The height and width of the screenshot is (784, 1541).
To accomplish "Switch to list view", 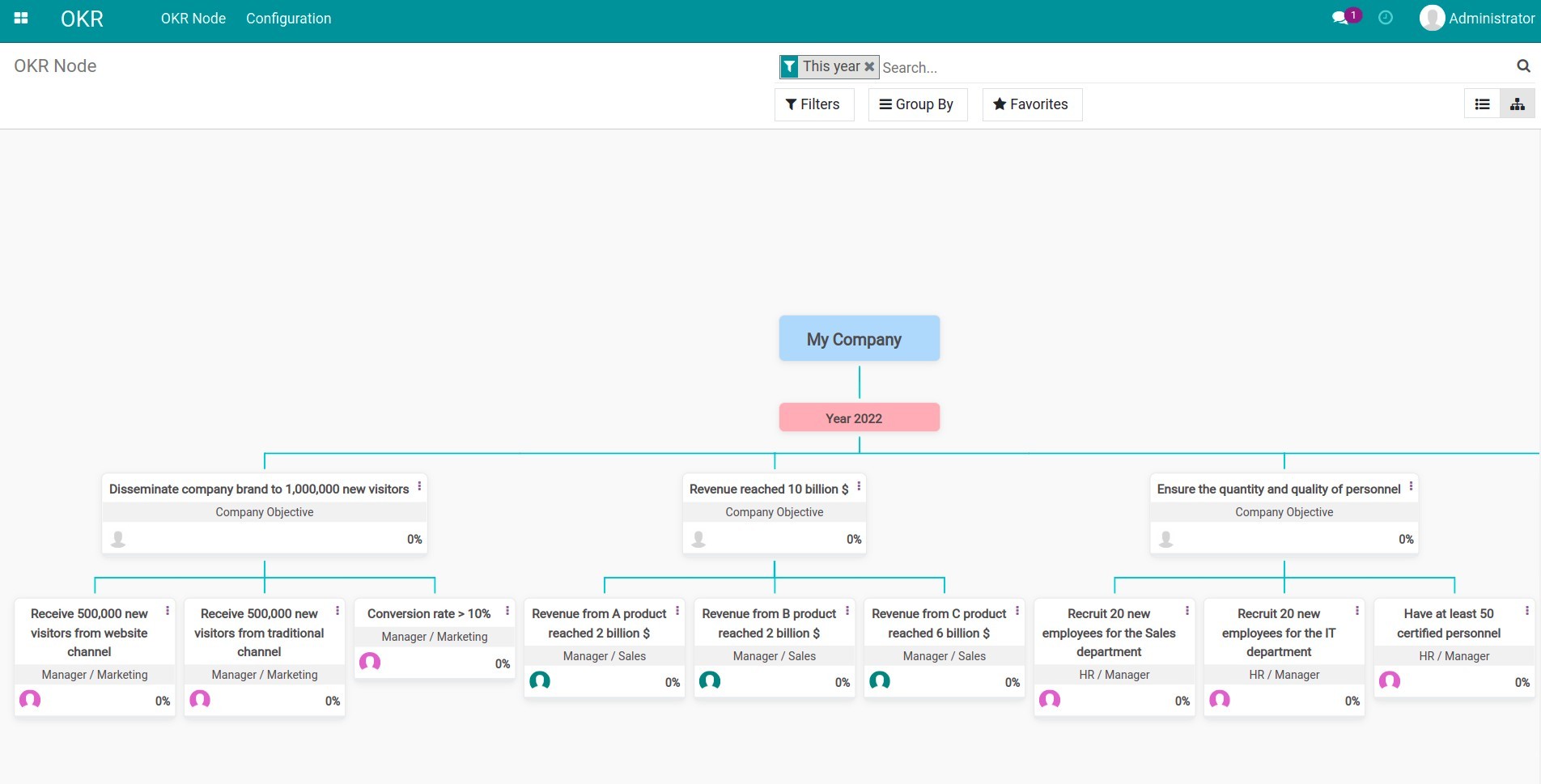I will pyautogui.click(x=1482, y=104).
